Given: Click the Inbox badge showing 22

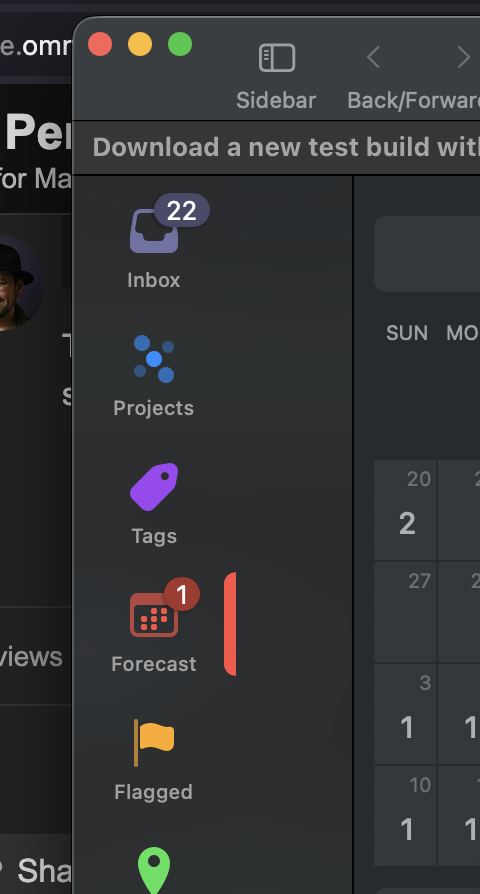Looking at the screenshot, I should click(182, 211).
